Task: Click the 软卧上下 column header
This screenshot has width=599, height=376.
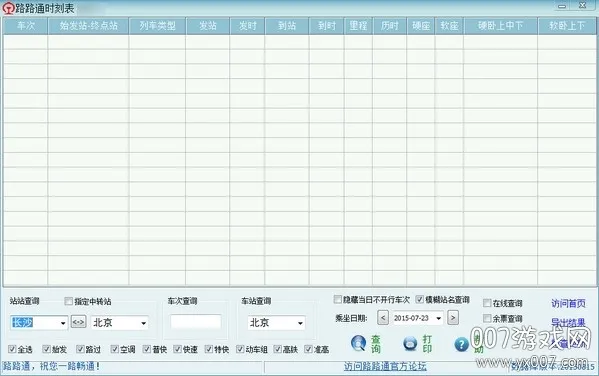Action: pyautogui.click(x=567, y=26)
